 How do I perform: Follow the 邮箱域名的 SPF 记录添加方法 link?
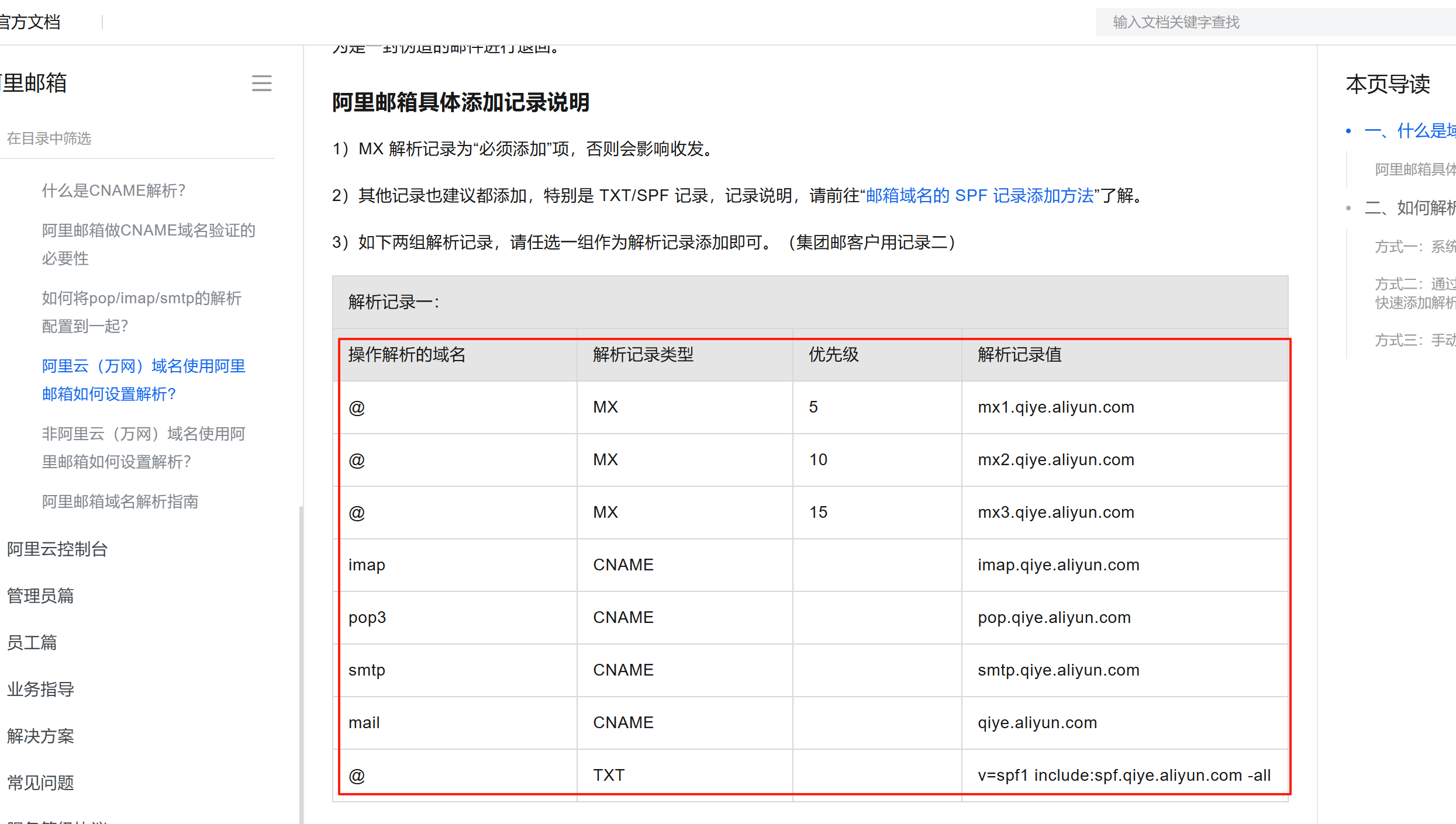point(979,196)
